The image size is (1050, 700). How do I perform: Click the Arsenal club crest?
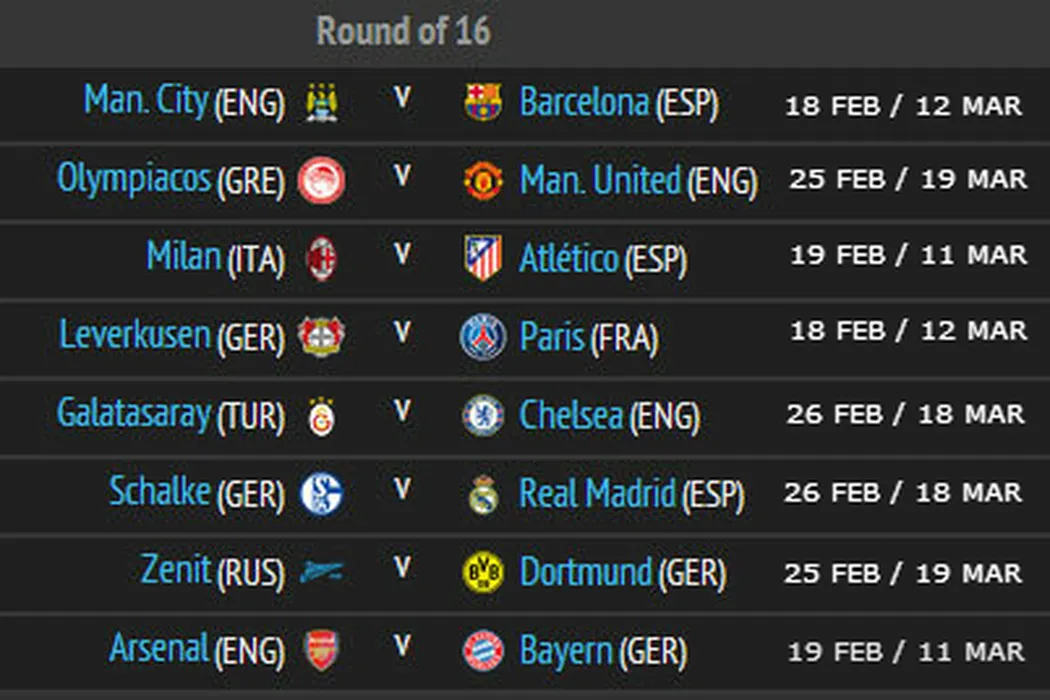click(x=322, y=650)
